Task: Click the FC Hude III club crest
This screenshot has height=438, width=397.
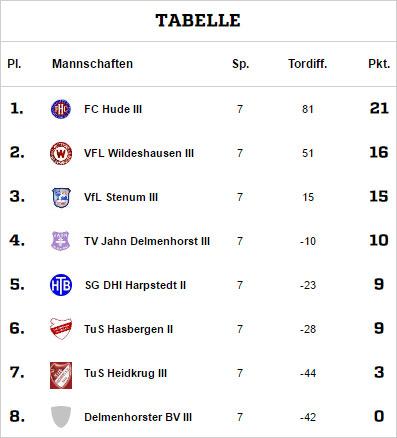Action: tap(61, 109)
